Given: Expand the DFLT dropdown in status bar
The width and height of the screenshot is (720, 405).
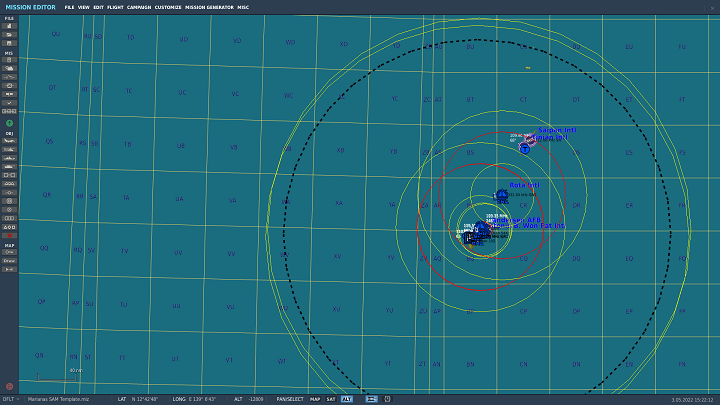Looking at the screenshot, I should [x=11, y=399].
